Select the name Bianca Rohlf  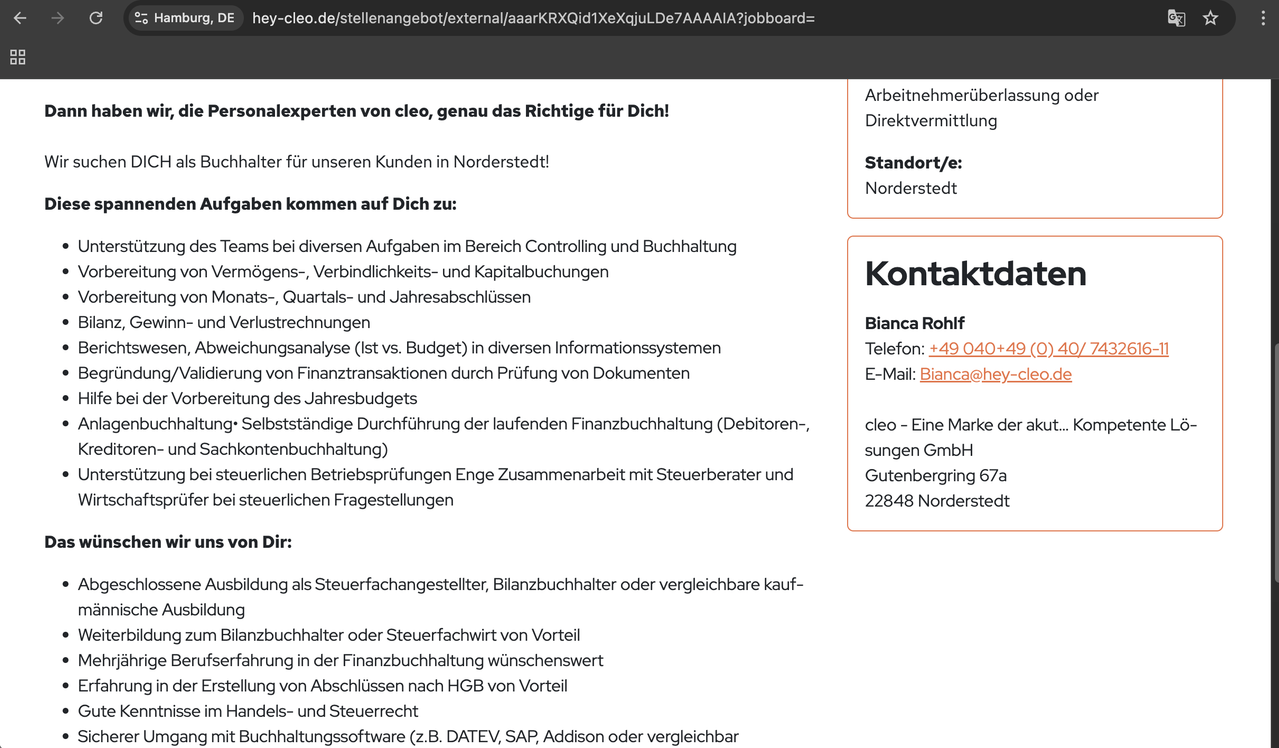coord(915,323)
